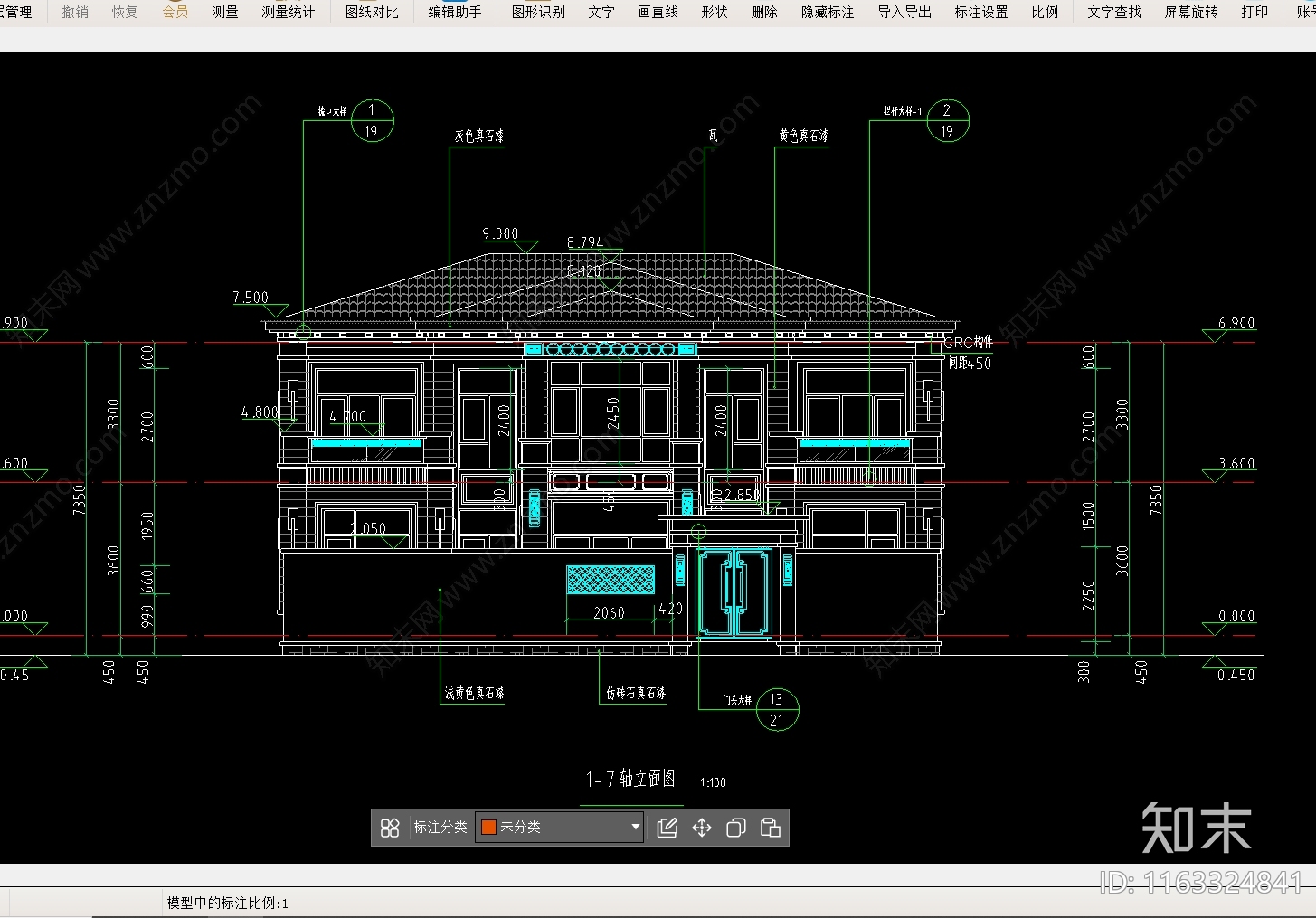Click the 瓦 roof tile label
The height and width of the screenshot is (918, 1316).
pyautogui.click(x=713, y=136)
